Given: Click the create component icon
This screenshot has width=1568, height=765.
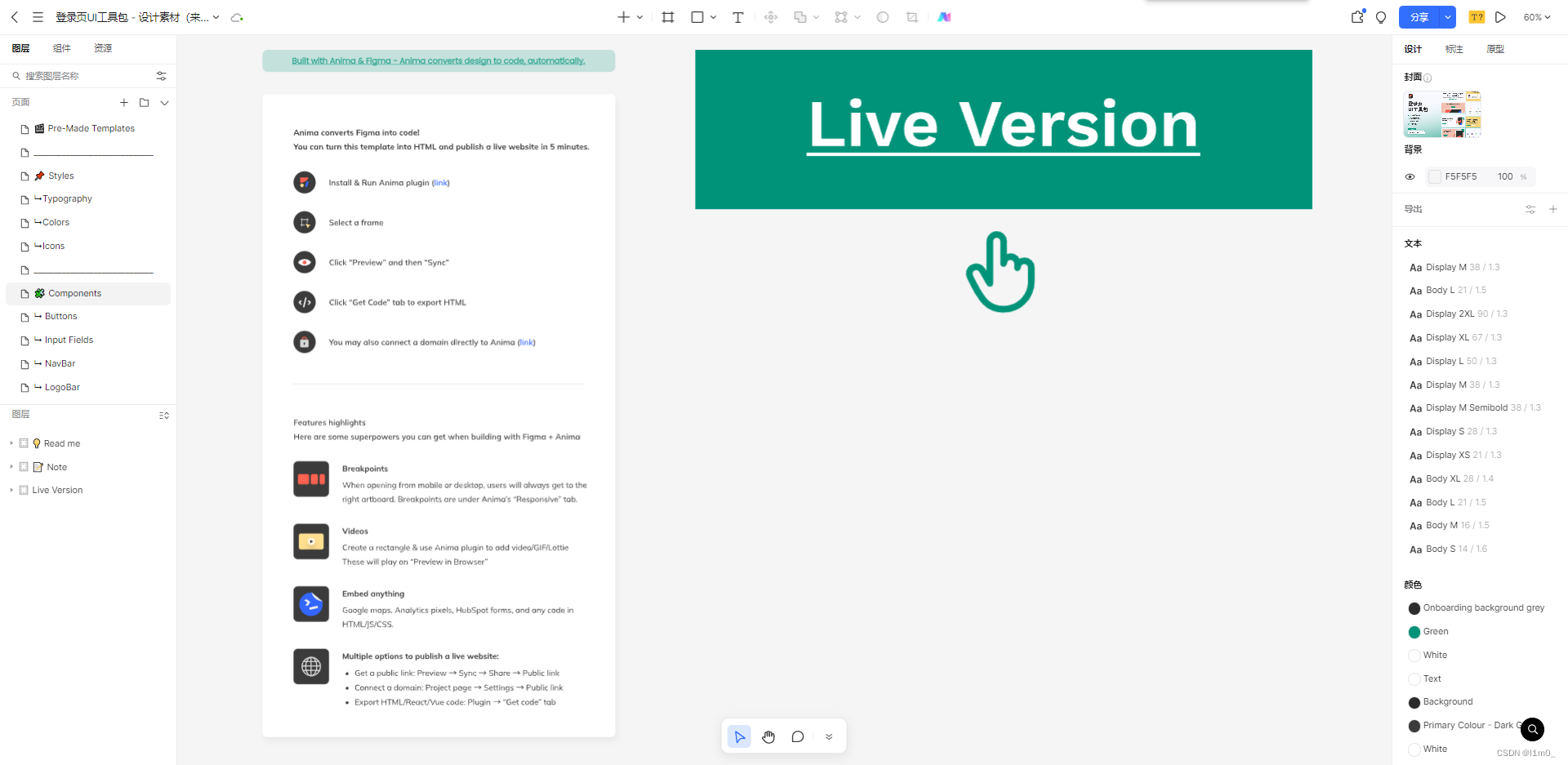Looking at the screenshot, I should click(771, 17).
